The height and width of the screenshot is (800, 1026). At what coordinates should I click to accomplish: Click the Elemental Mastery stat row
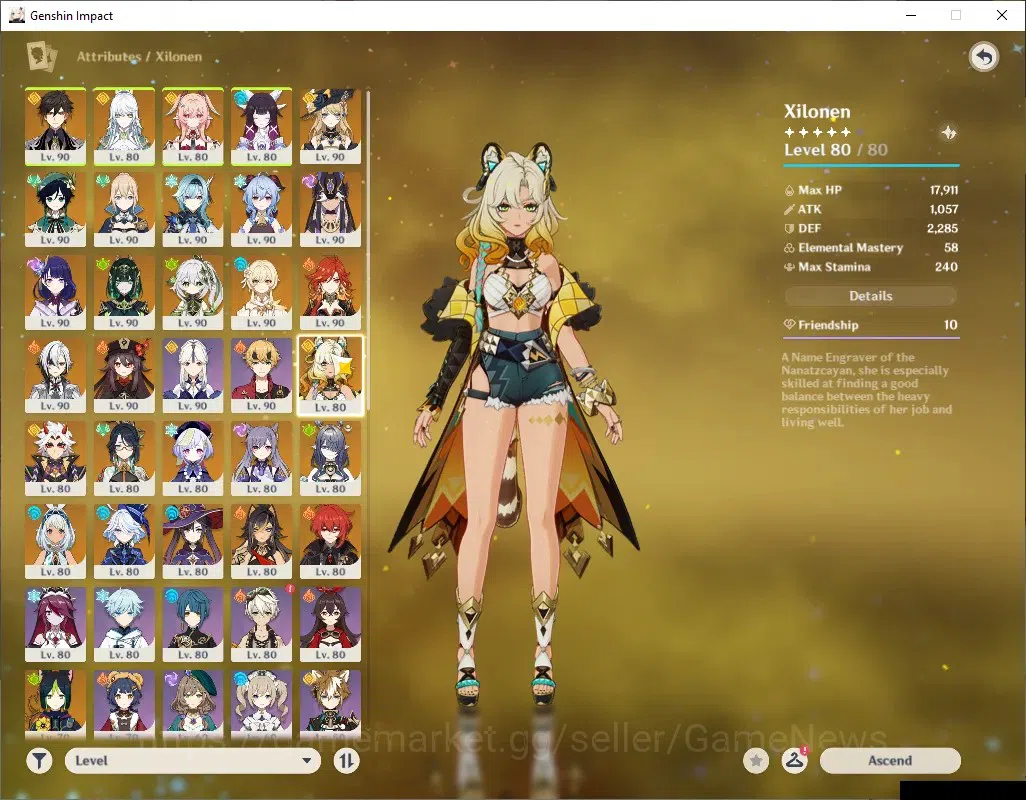[x=871, y=248]
